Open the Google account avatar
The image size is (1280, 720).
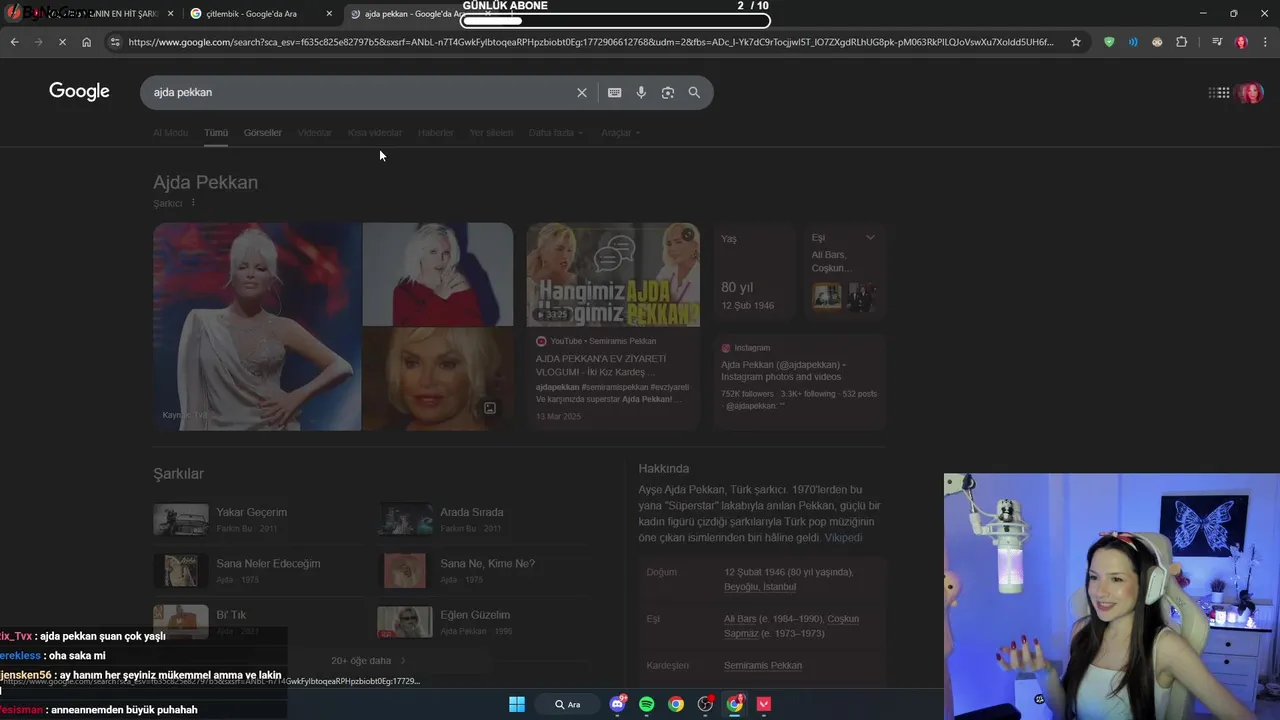pos(1250,93)
